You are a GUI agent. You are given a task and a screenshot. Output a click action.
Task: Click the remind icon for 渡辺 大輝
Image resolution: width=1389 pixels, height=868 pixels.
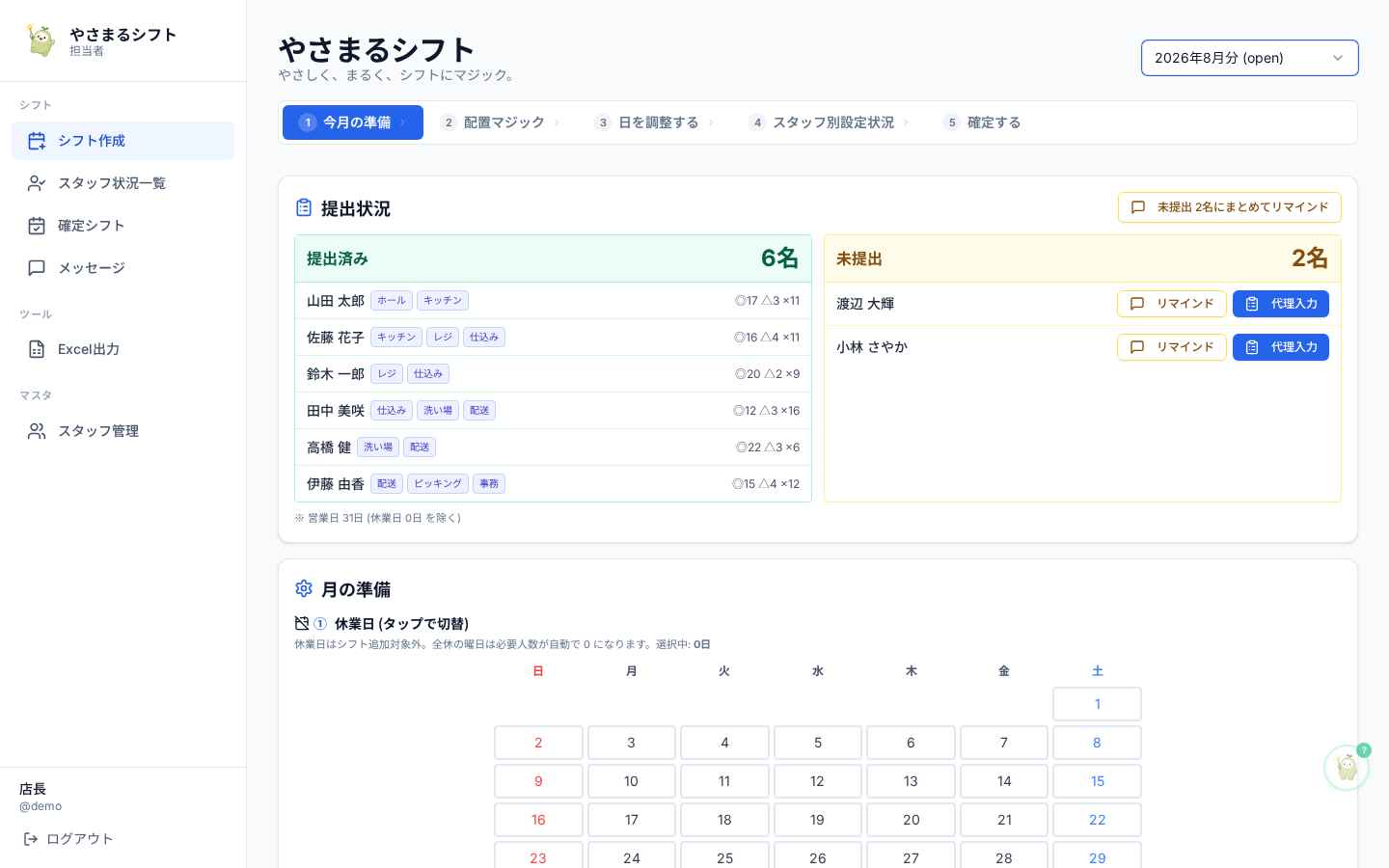(1137, 304)
